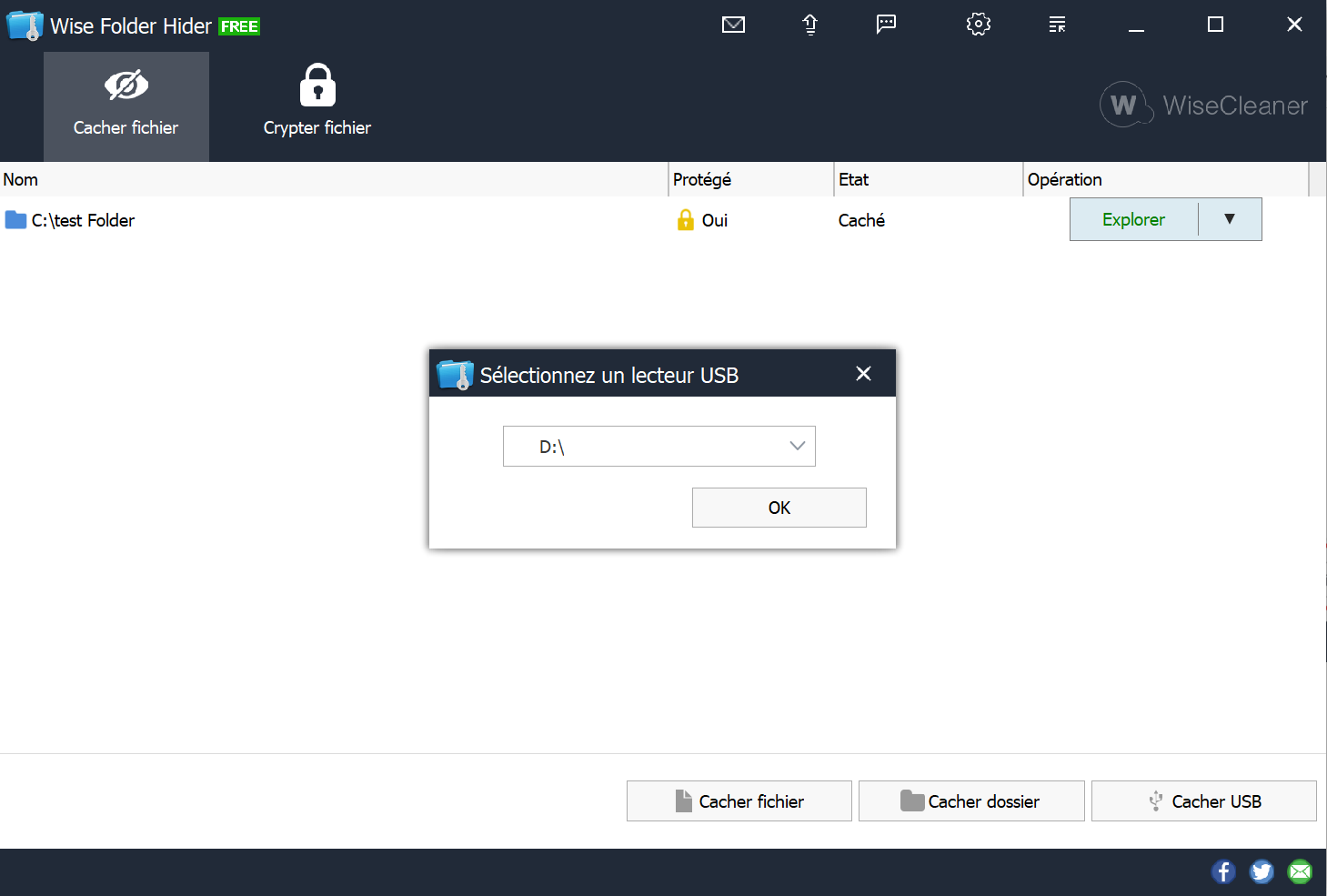Screen dimensions: 1327x896
Task: Open the green email share icon
Action: click(x=1301, y=872)
